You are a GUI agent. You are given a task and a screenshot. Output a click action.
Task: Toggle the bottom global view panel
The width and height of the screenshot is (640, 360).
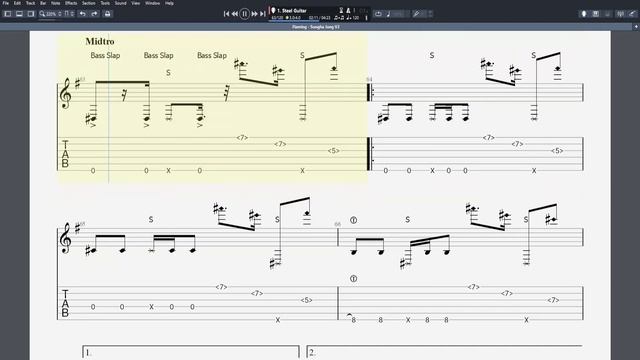pyautogui.click(x=19, y=14)
